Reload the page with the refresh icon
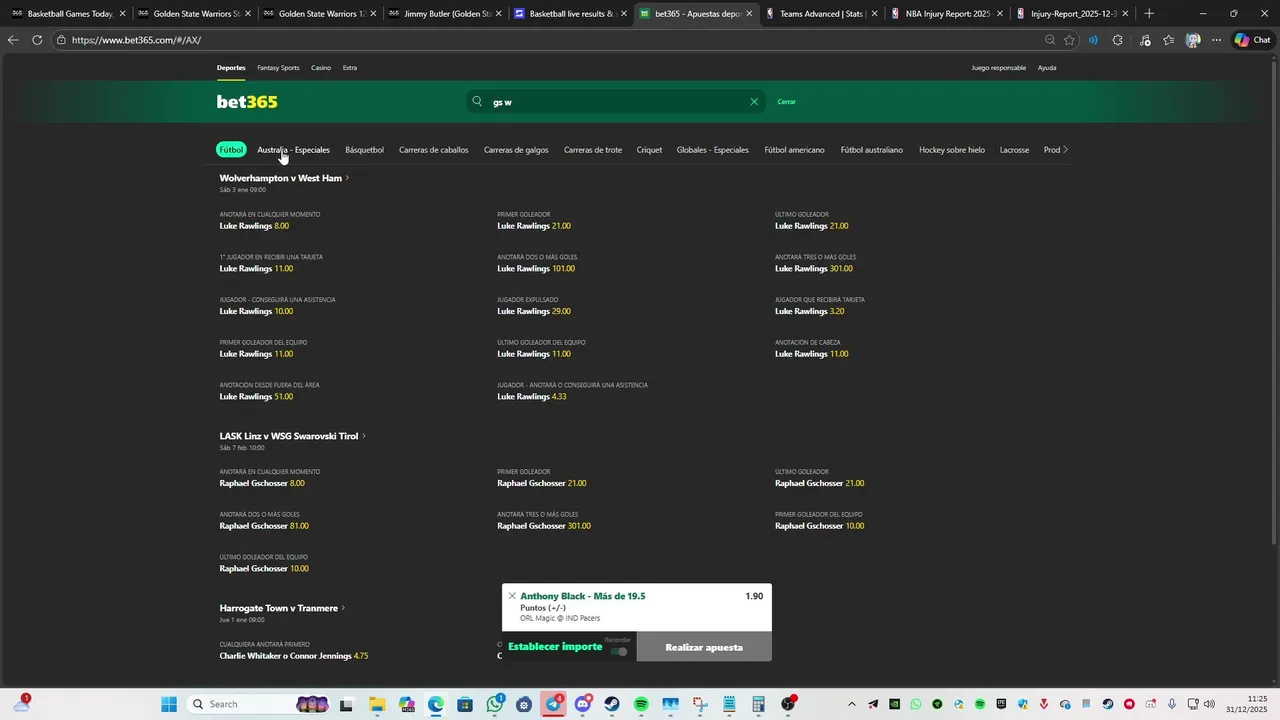The image size is (1280, 720). [37, 40]
